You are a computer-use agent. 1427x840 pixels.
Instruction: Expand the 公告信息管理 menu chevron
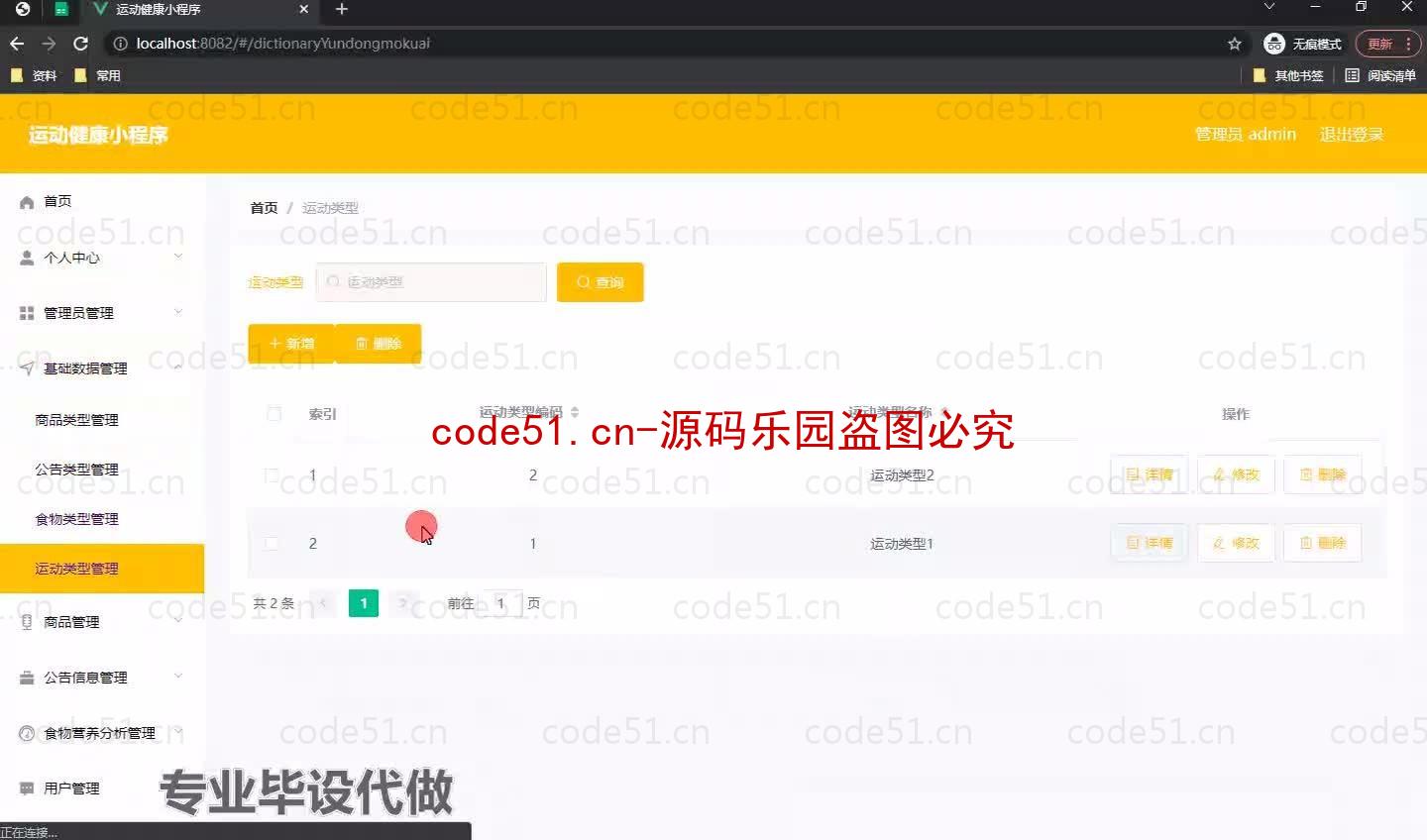(178, 677)
